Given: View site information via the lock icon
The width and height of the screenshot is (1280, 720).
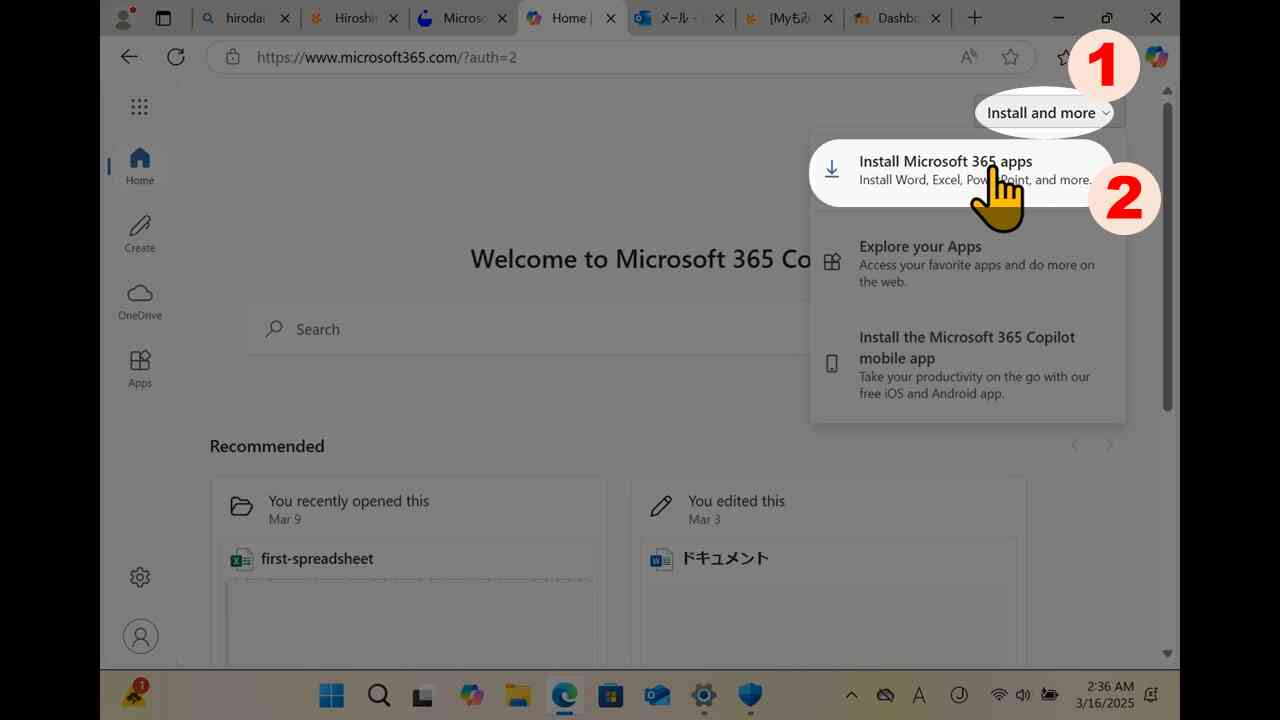Looking at the screenshot, I should click(x=233, y=57).
